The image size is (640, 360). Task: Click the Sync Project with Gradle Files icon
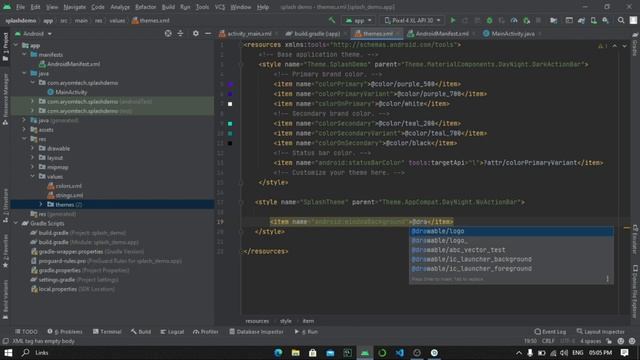click(x=581, y=20)
